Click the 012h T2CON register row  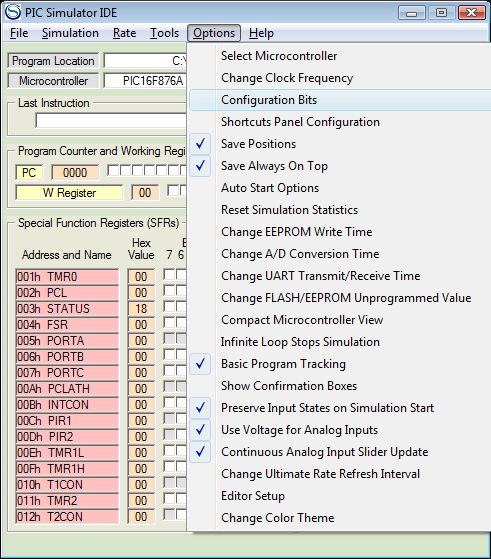point(67,517)
